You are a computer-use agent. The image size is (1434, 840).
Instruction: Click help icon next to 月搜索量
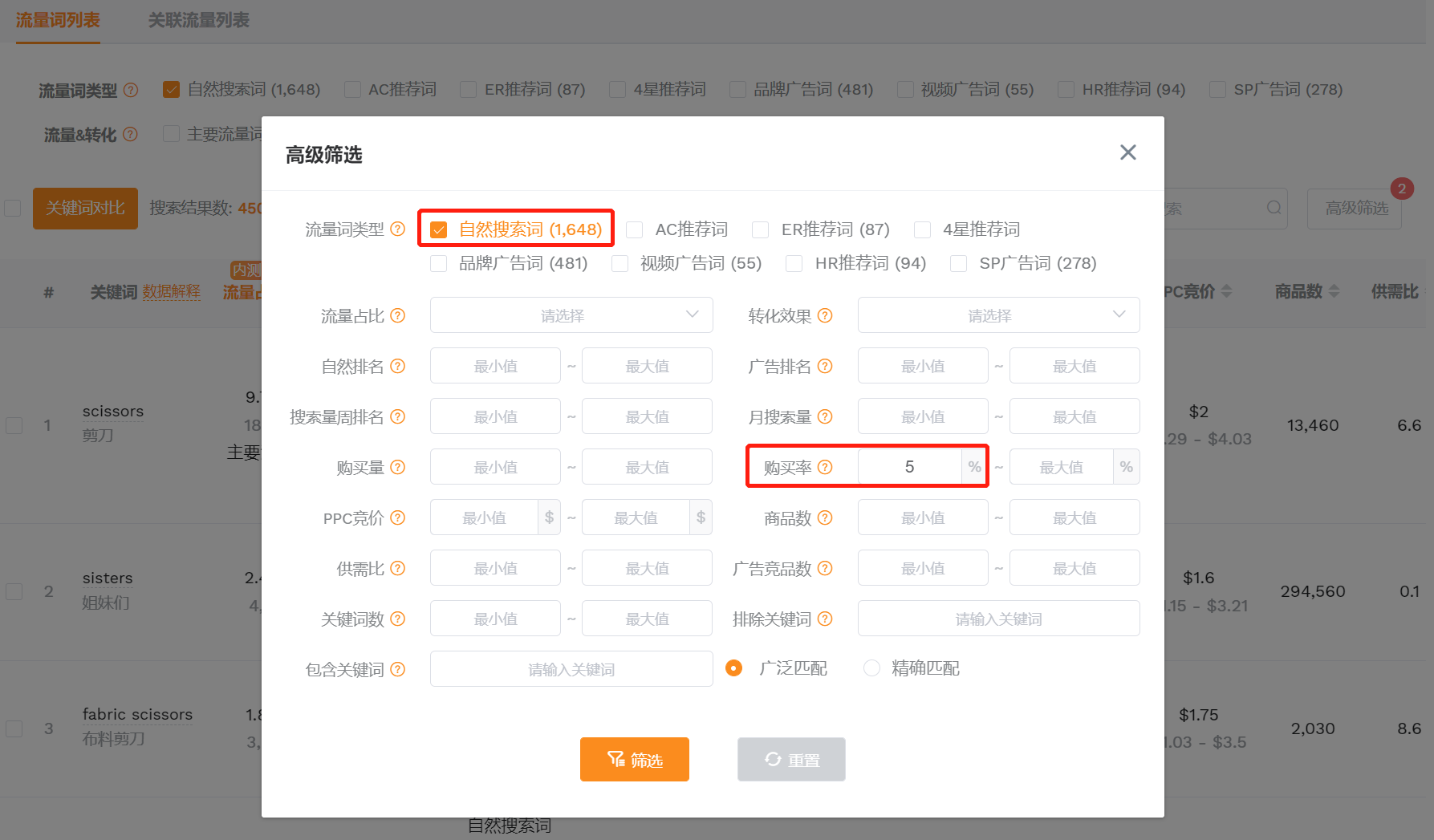pos(825,417)
